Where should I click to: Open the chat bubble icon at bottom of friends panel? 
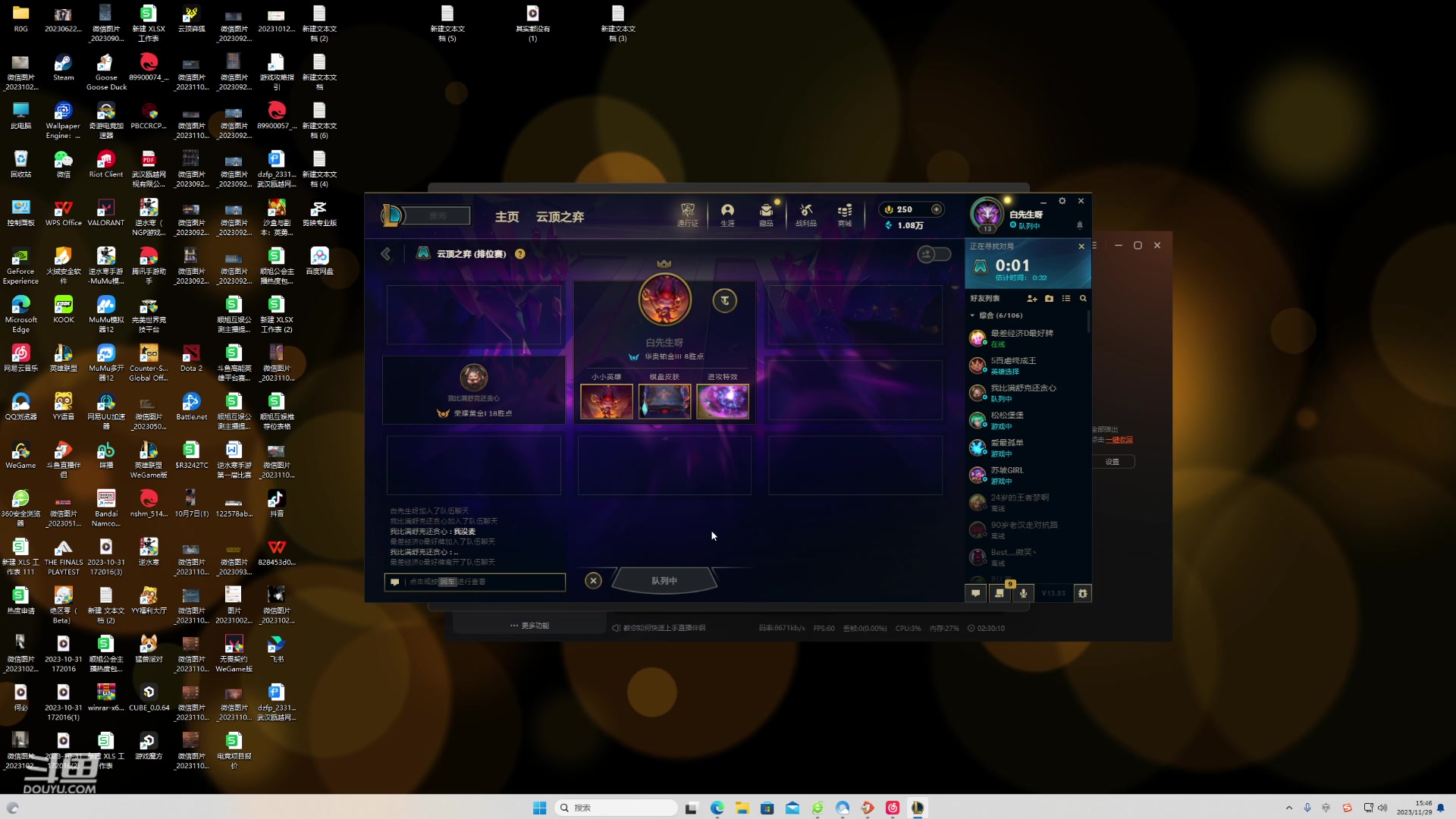tap(976, 593)
